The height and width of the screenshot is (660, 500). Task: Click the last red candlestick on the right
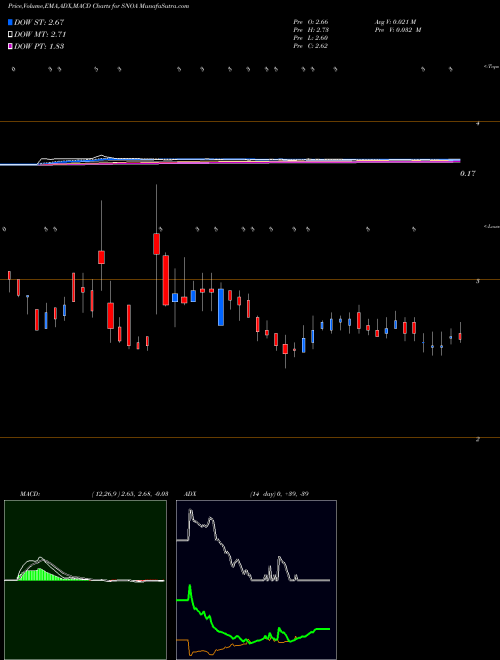460,337
